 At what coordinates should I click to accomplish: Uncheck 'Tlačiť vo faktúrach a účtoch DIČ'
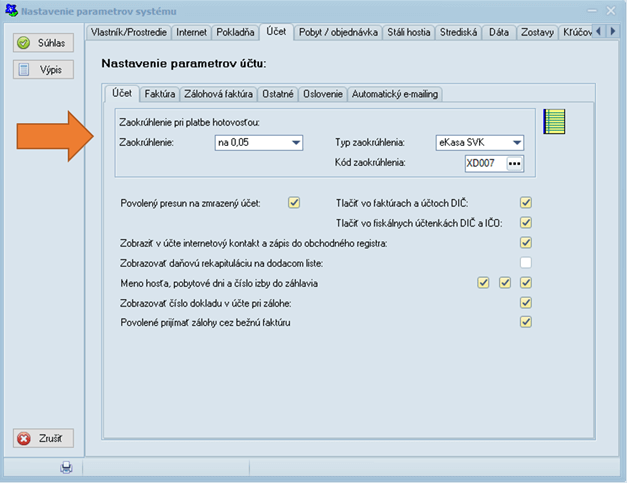tap(525, 203)
